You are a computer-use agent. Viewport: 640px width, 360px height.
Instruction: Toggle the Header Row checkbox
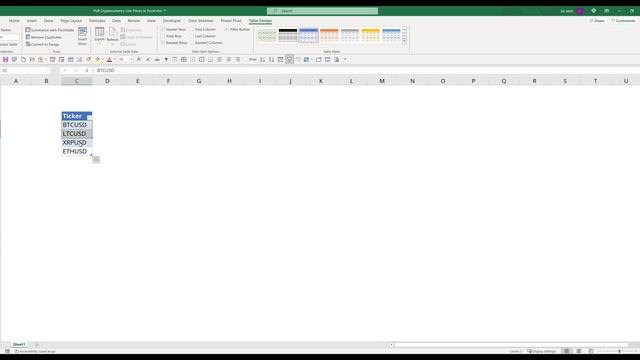163,29
